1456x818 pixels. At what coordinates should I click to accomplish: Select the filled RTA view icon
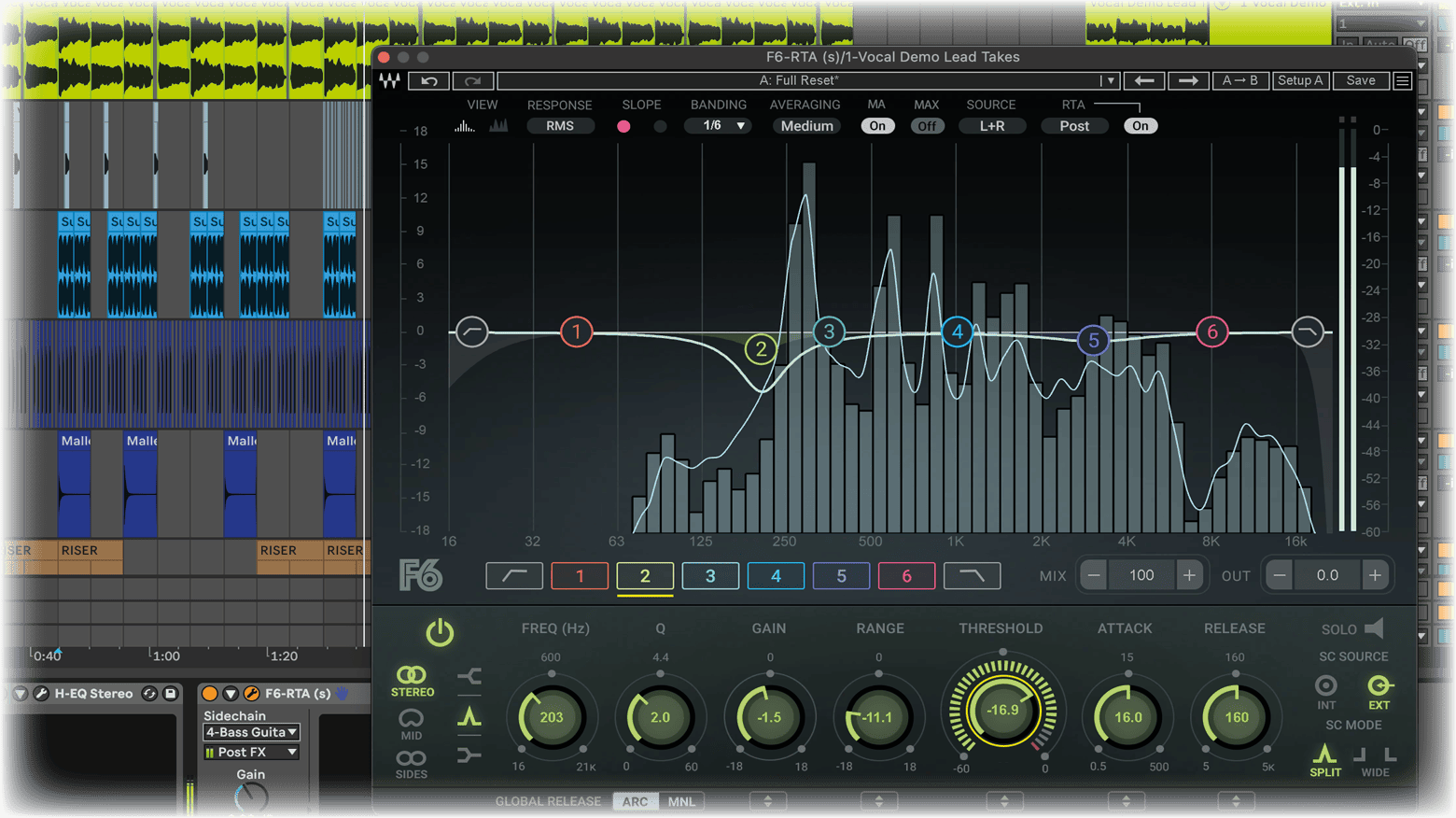pos(499,126)
